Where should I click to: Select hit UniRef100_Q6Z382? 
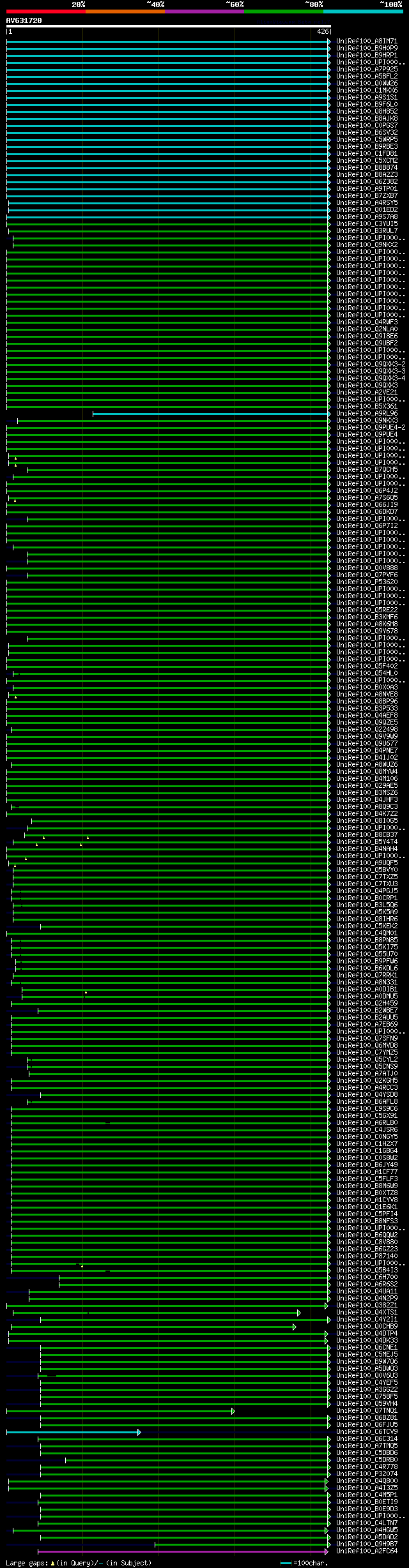(x=367, y=182)
